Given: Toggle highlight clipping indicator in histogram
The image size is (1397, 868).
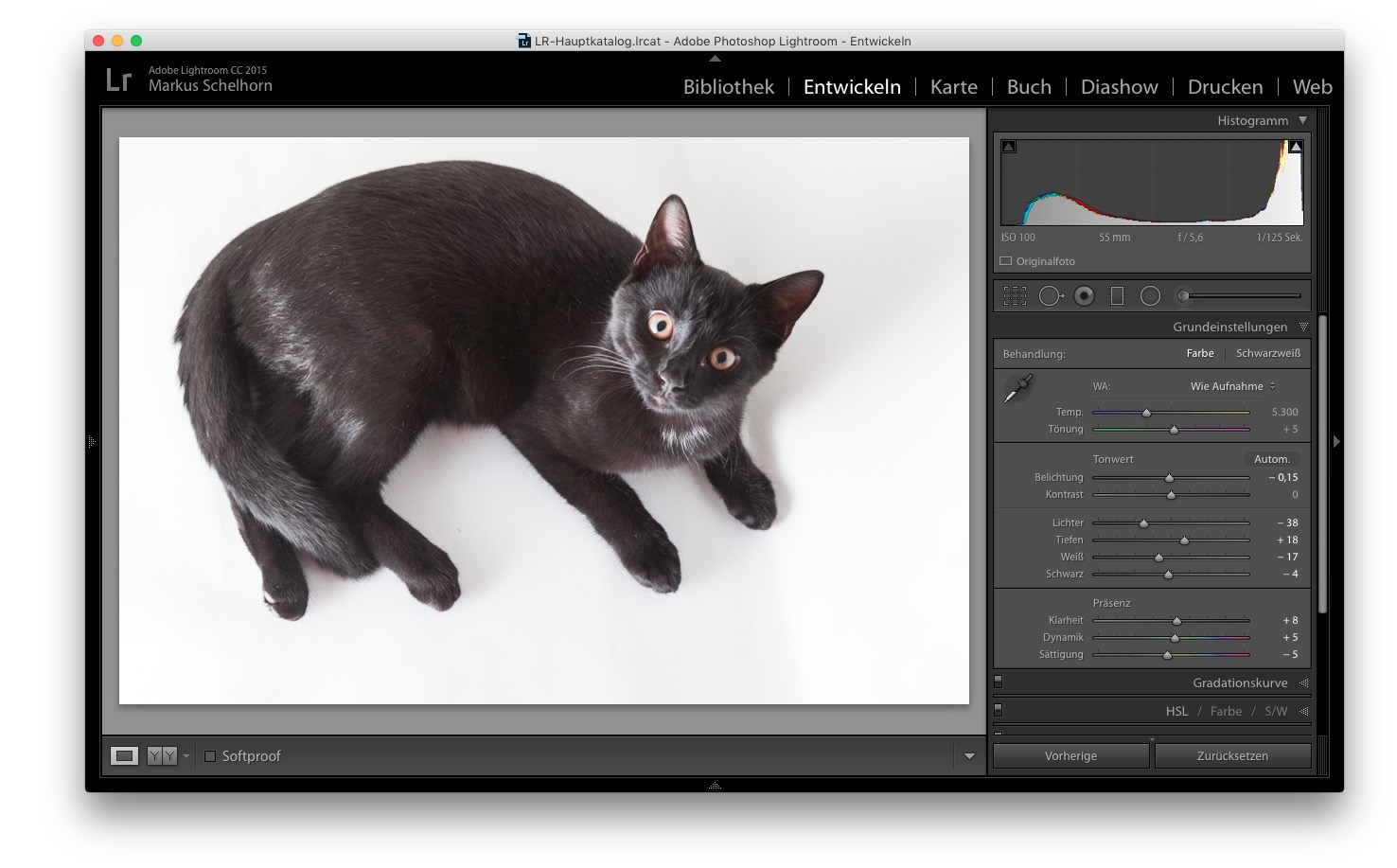Looking at the screenshot, I should 1296,147.
